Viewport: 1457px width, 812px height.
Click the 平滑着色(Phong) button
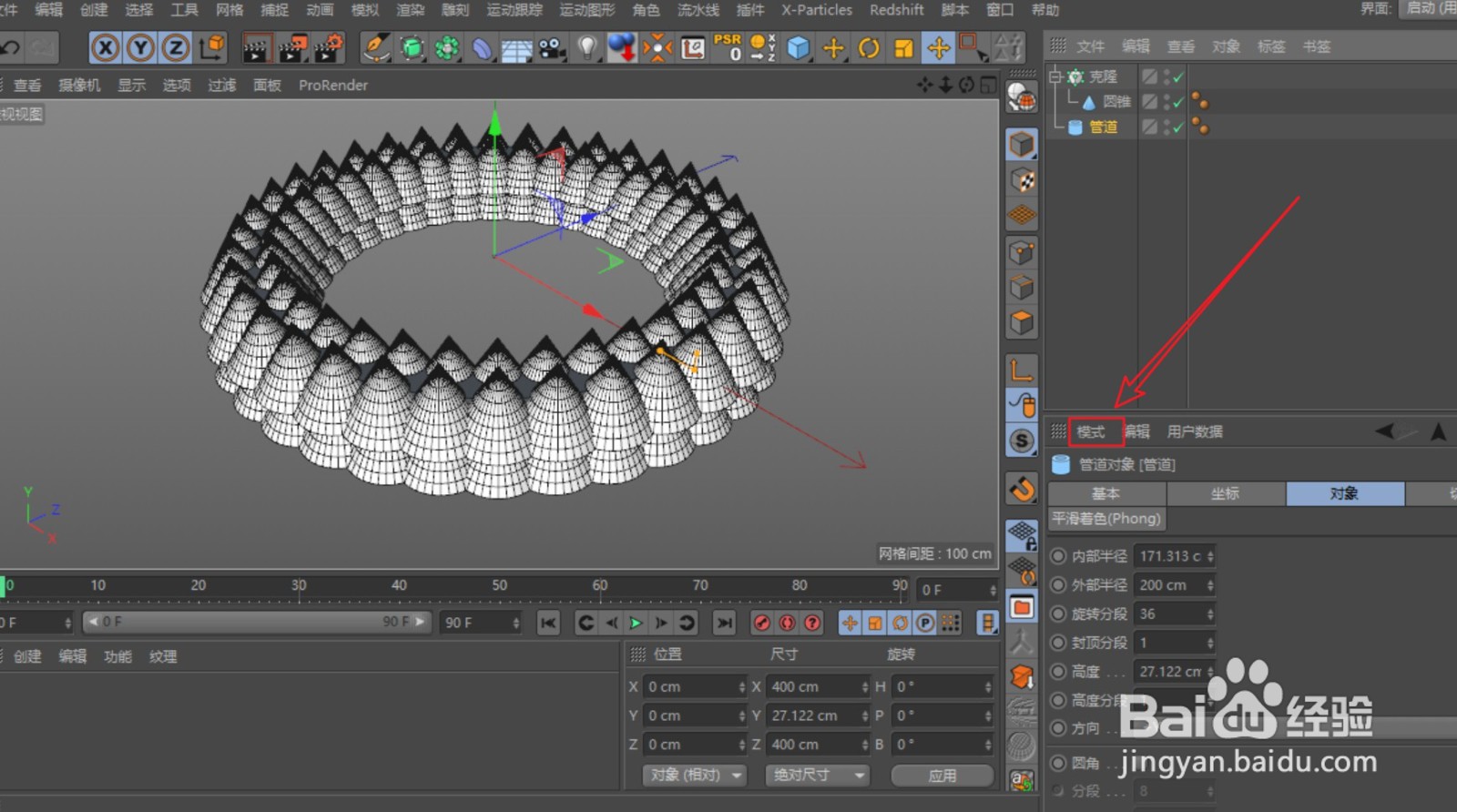pyautogui.click(x=1106, y=519)
